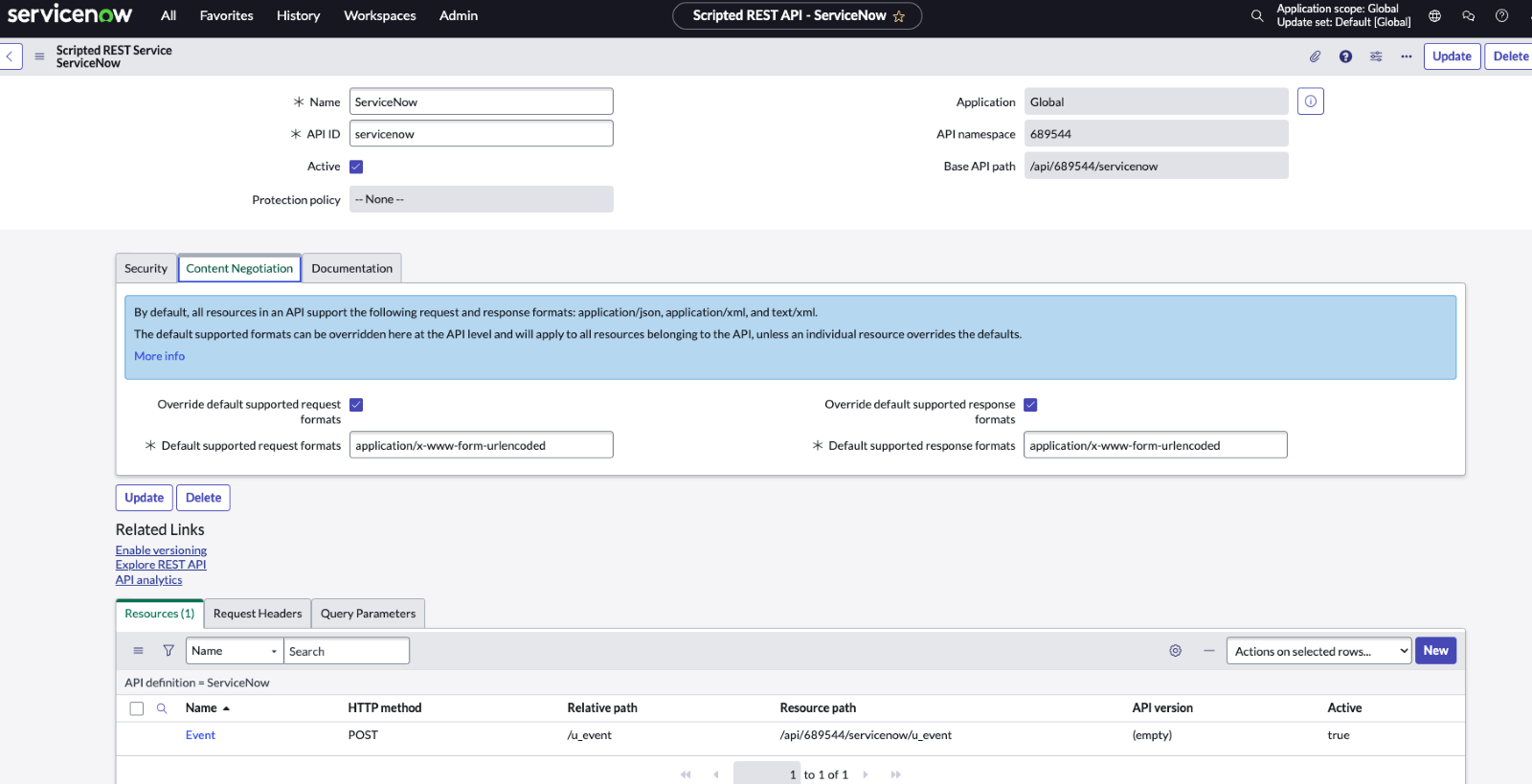Click the paperclip manage attachments icon
The height and width of the screenshot is (784, 1532).
coord(1315,56)
